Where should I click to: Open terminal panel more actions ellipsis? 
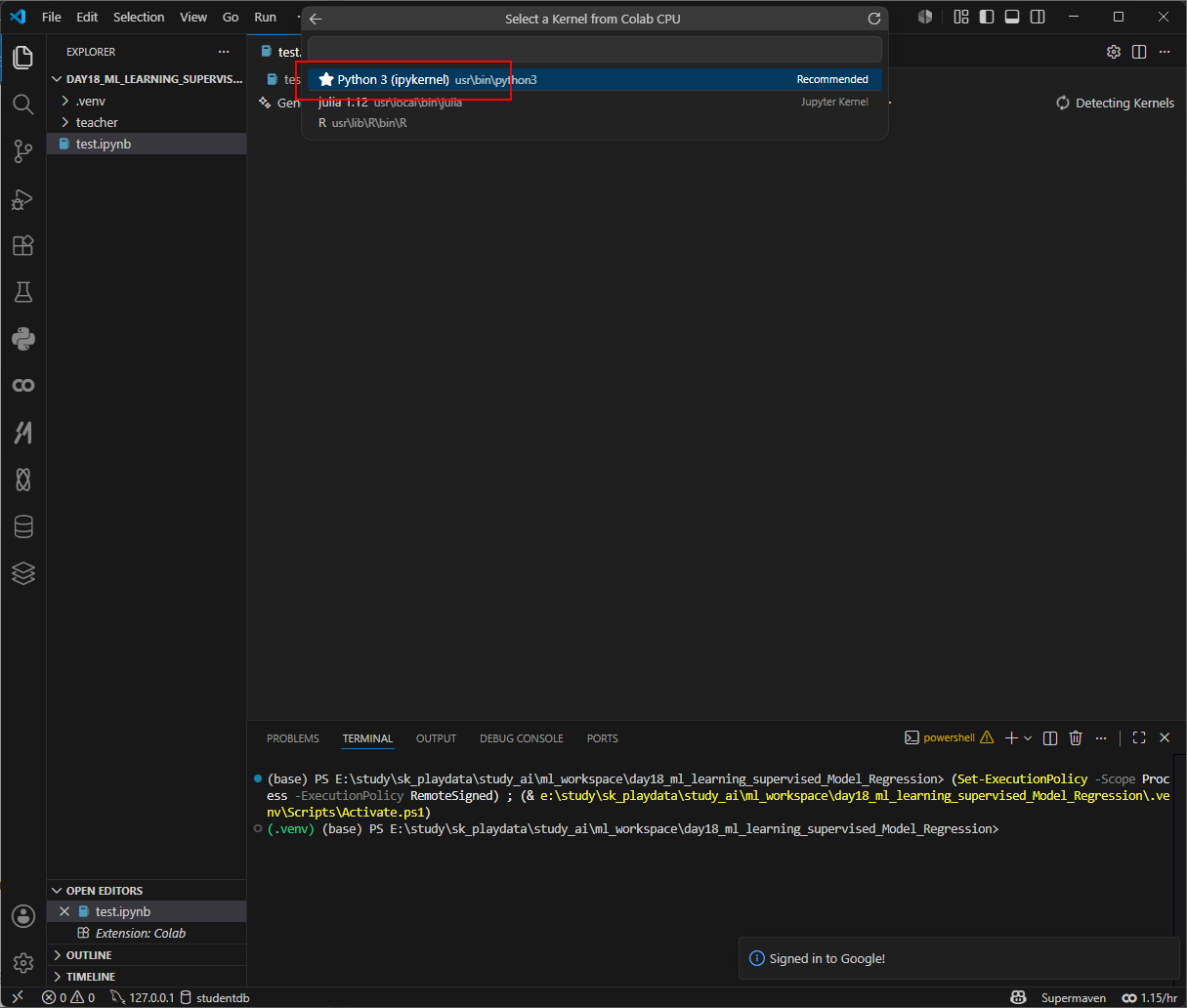click(x=1101, y=738)
